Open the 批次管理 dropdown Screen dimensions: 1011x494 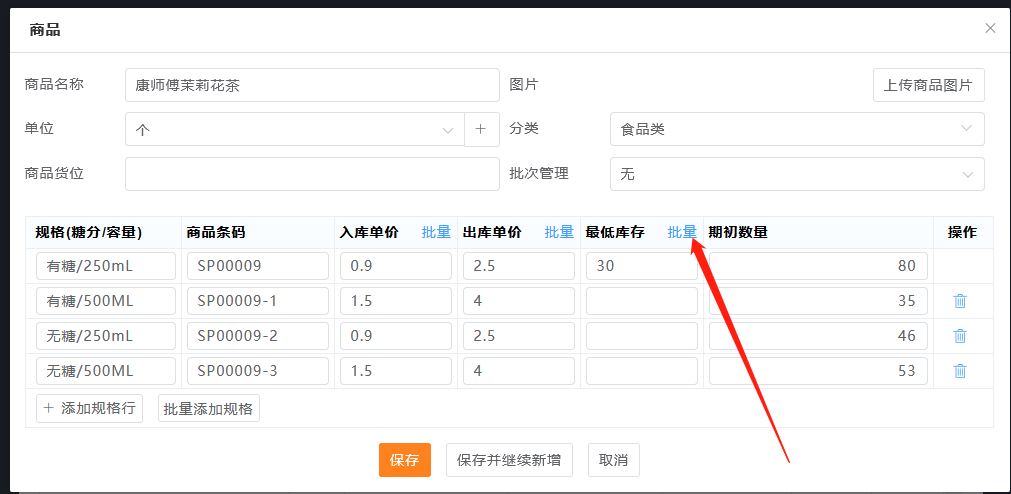coord(796,174)
